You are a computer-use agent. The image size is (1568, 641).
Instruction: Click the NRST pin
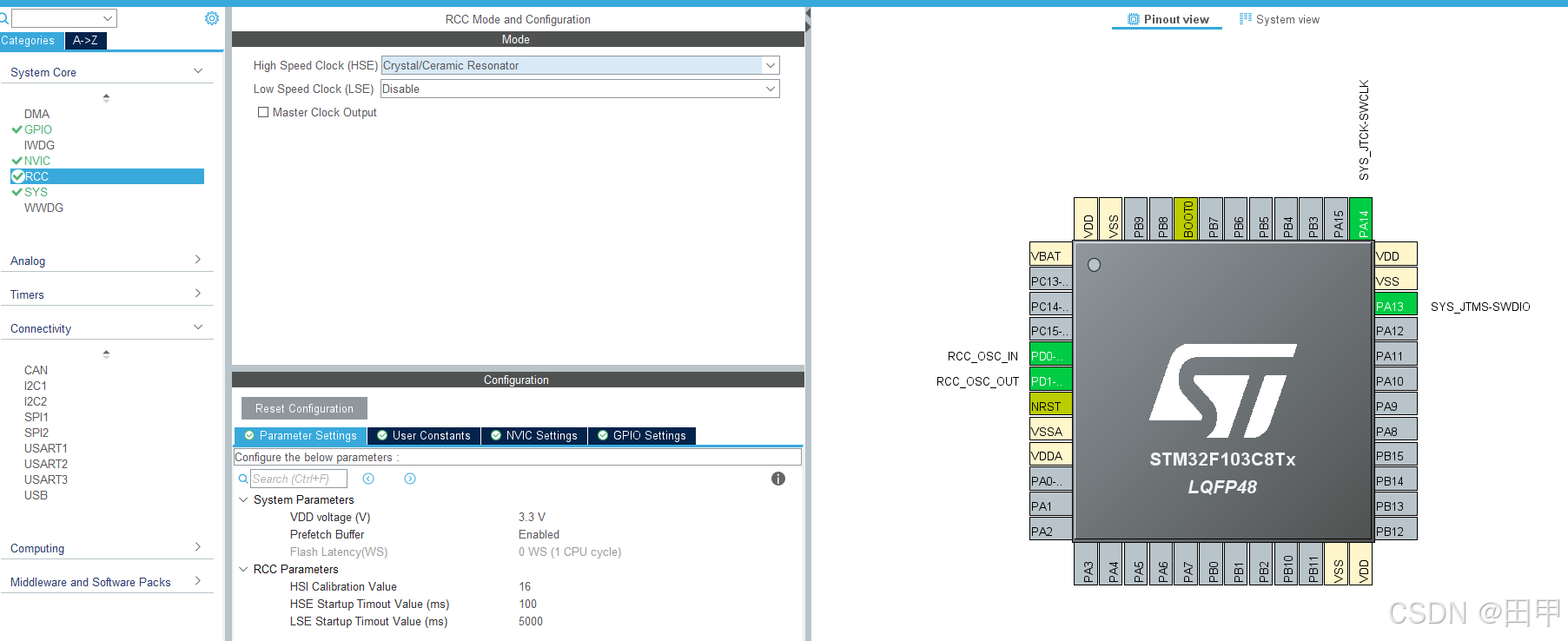1050,406
